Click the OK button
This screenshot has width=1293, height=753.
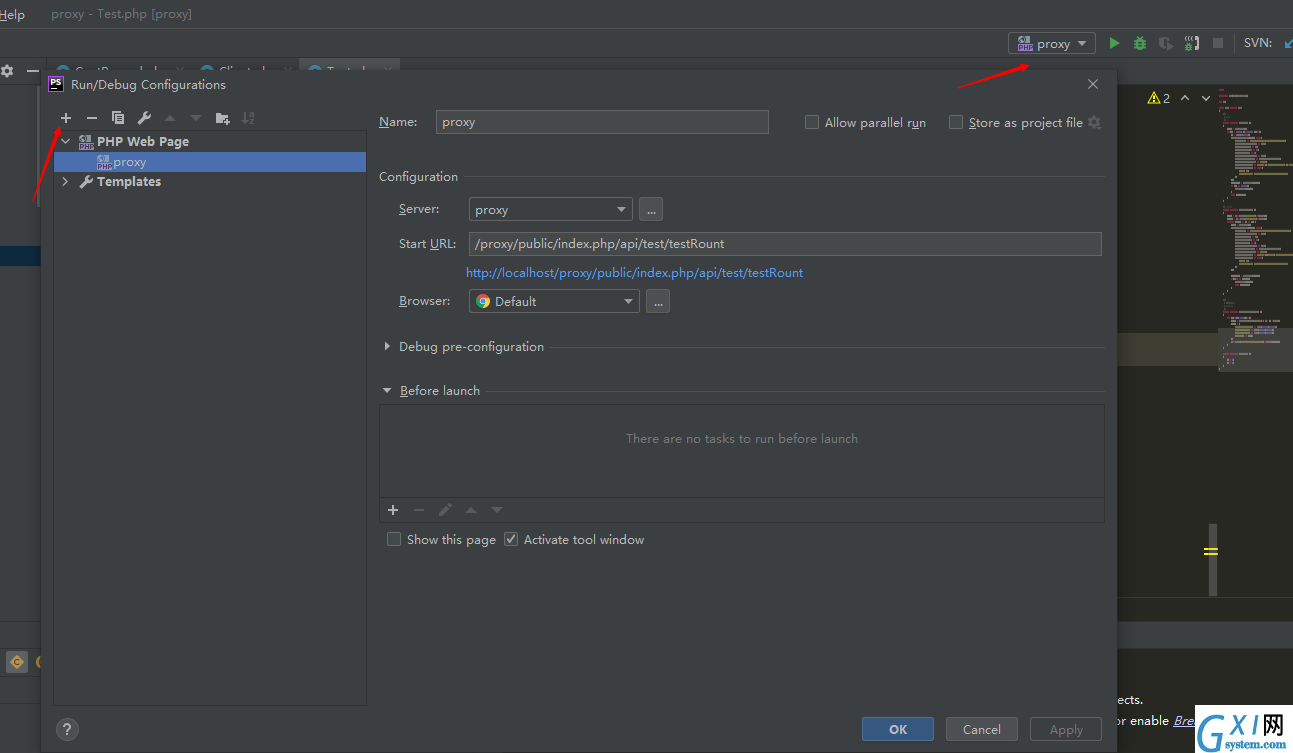tap(898, 729)
